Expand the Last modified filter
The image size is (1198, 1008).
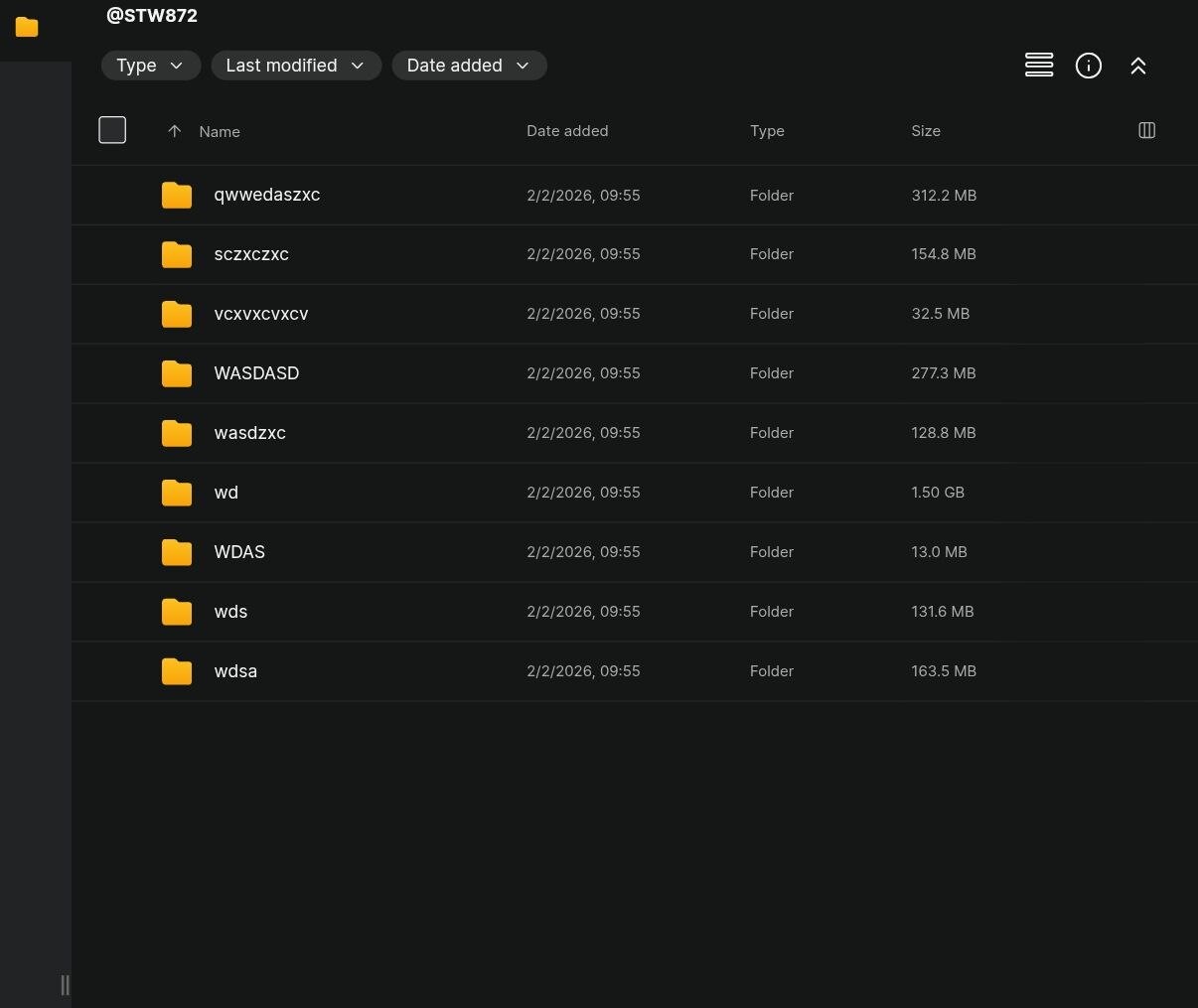click(x=295, y=66)
